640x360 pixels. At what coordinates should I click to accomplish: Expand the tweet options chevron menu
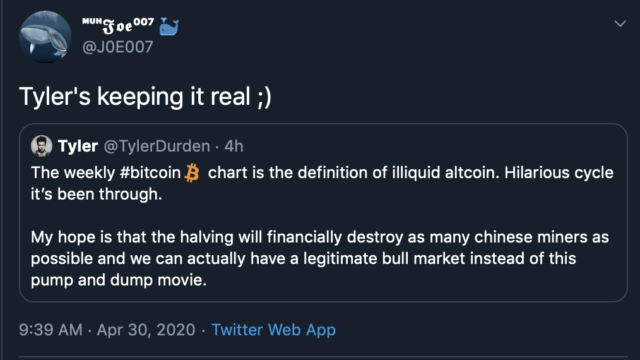coord(620,24)
